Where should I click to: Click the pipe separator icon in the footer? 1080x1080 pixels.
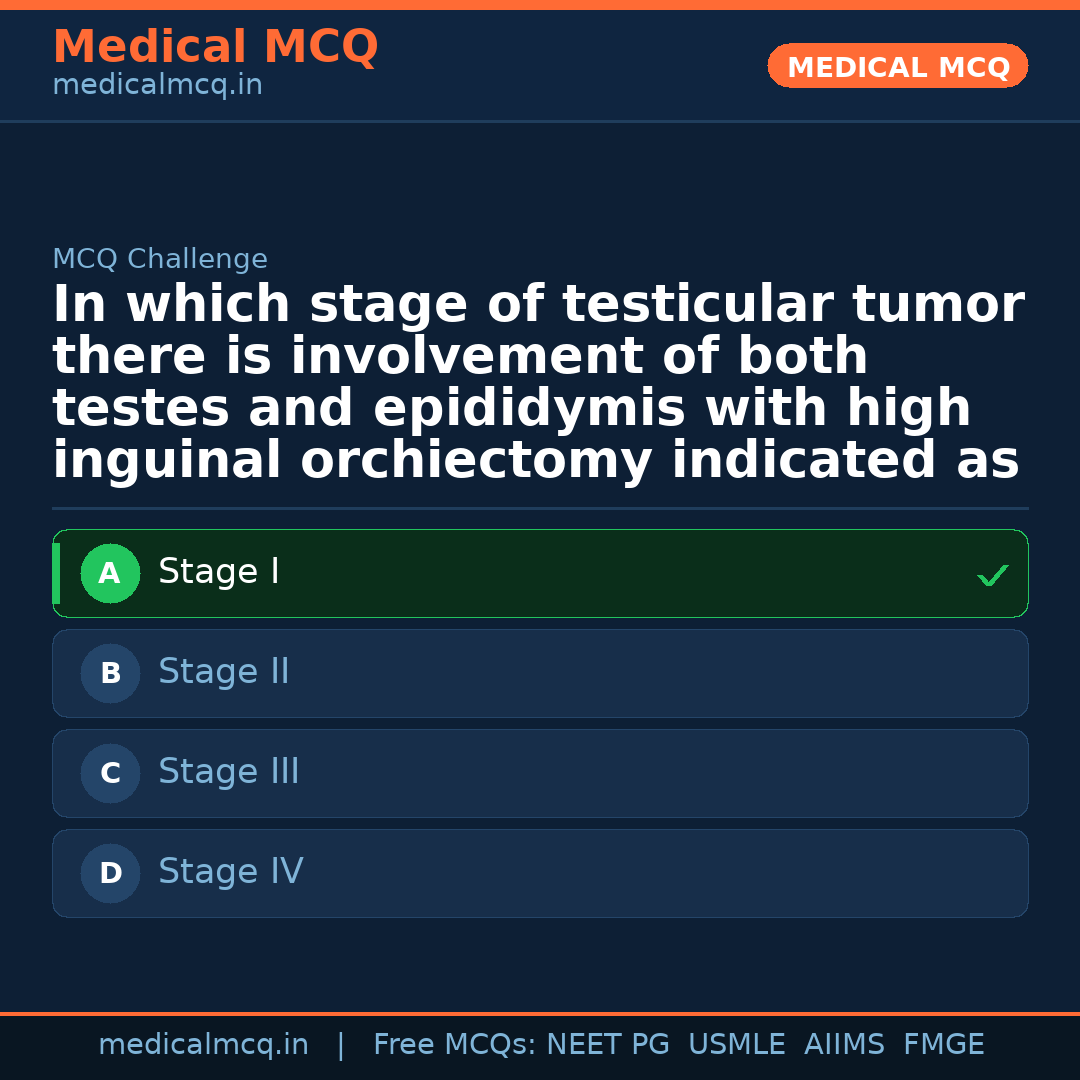point(341,1044)
